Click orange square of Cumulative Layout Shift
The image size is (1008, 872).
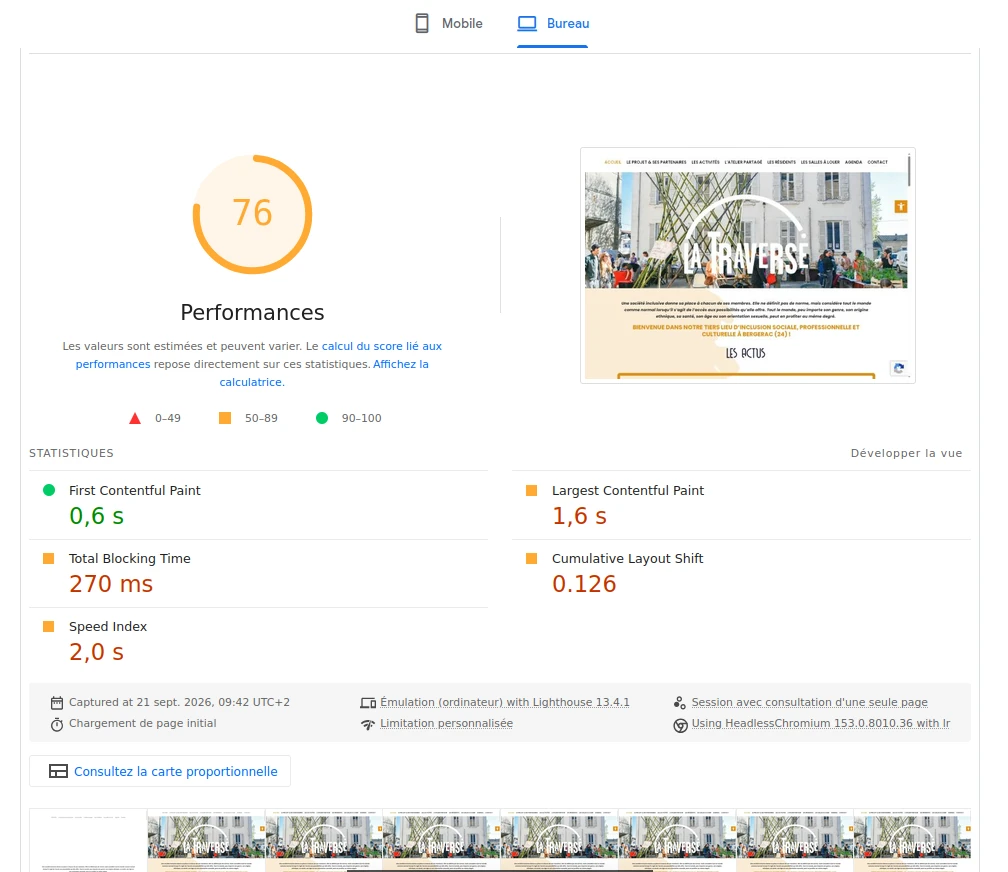532,558
